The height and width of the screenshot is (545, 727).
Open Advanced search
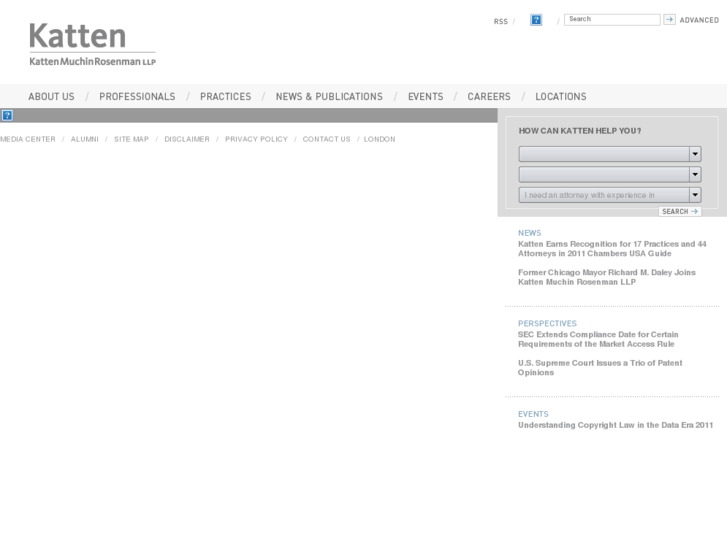[x=699, y=20]
